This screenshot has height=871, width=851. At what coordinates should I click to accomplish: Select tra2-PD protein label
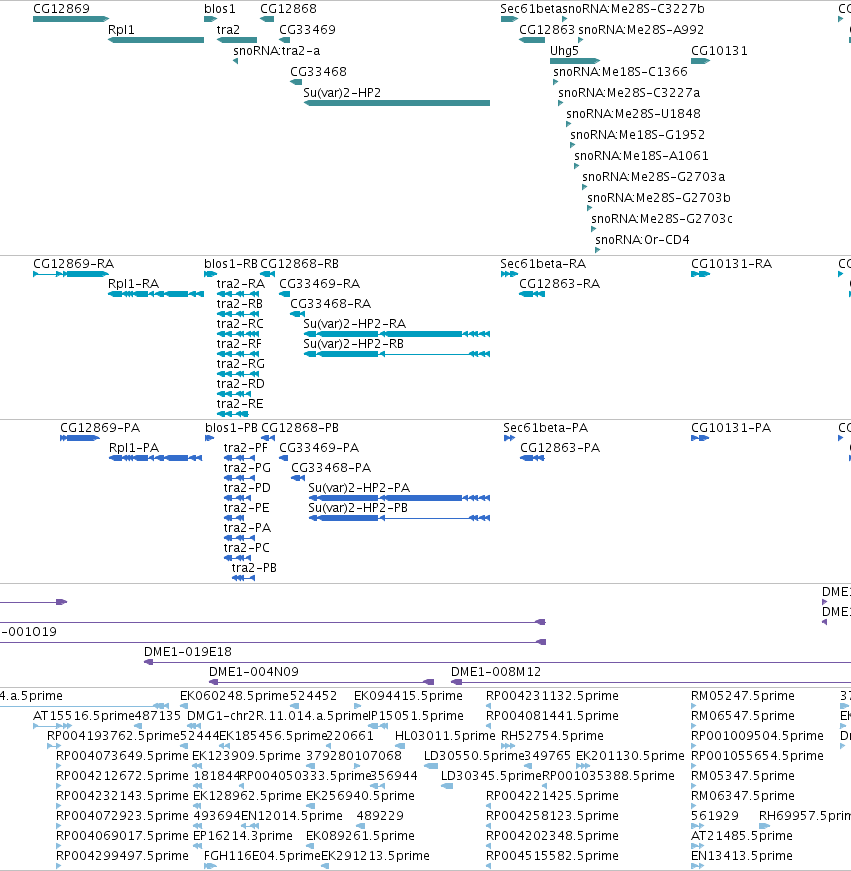click(247, 488)
